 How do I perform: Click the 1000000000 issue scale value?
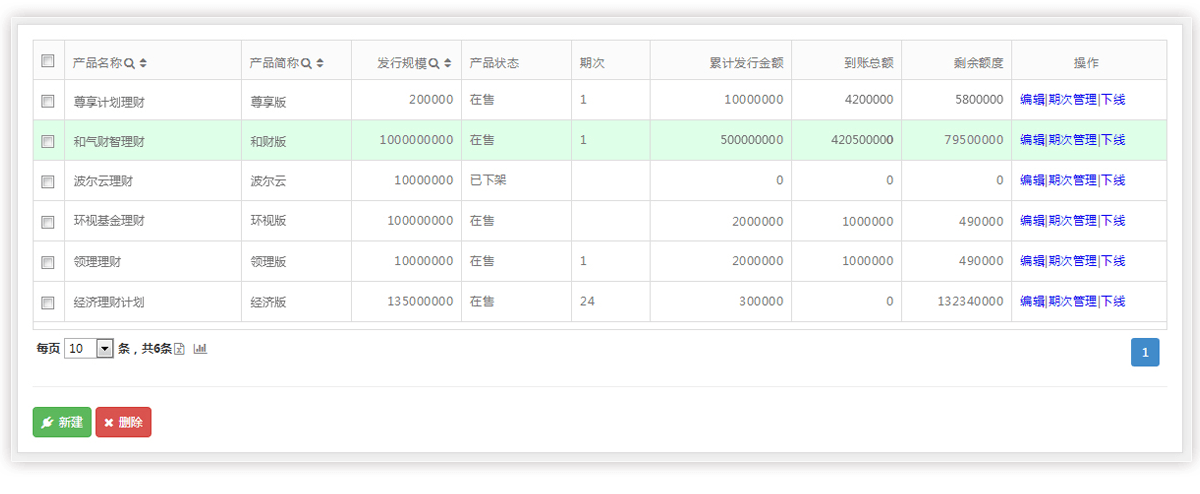[416, 140]
